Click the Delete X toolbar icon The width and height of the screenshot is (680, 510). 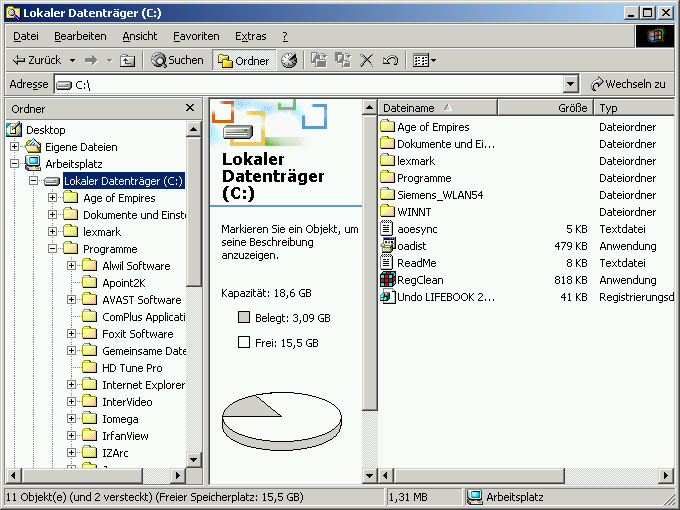pyautogui.click(x=366, y=60)
